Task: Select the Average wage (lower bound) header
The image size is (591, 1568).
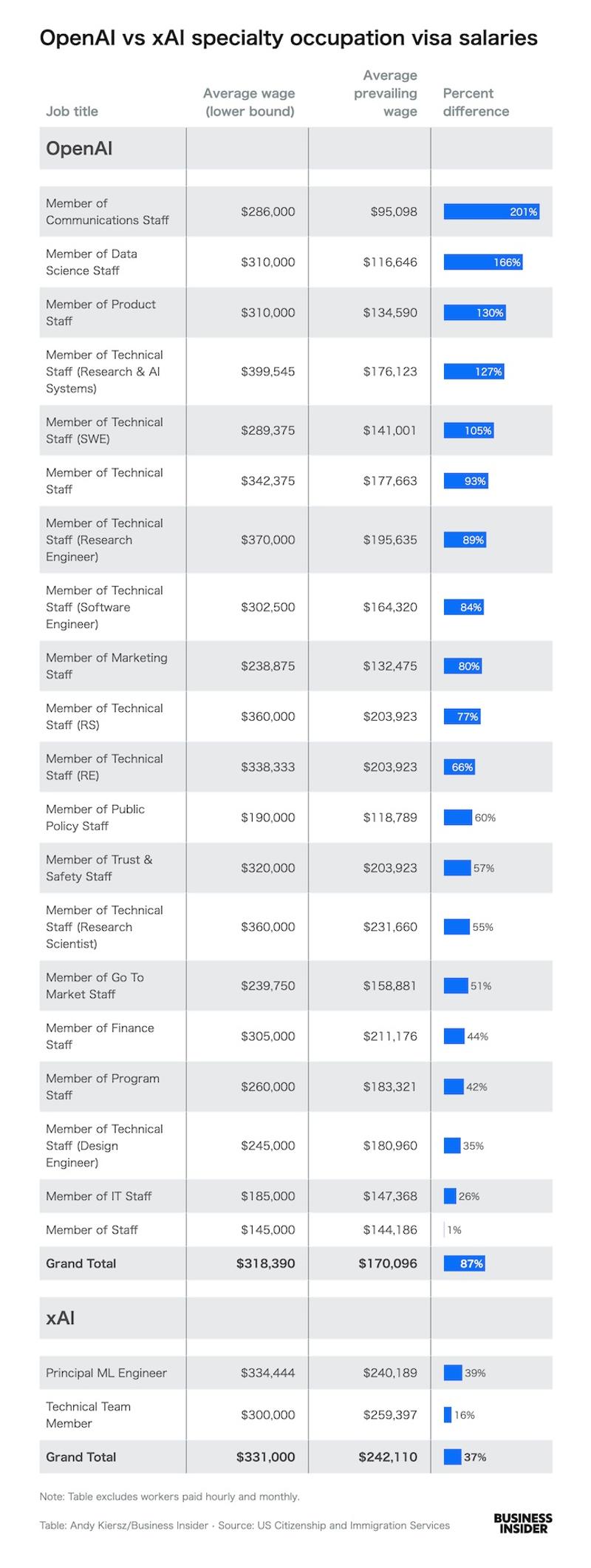Action: point(249,103)
